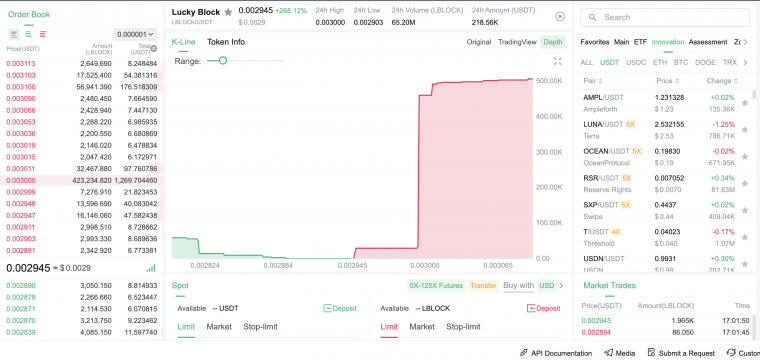Open the Media link in footer
The width and height of the screenshot is (760, 361).
point(619,353)
